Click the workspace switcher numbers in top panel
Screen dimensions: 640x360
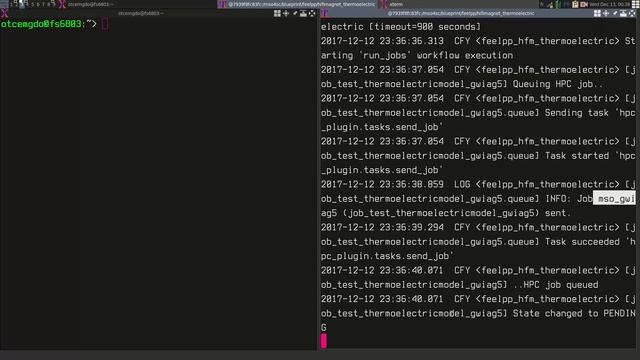pyautogui.click(x=32, y=4)
